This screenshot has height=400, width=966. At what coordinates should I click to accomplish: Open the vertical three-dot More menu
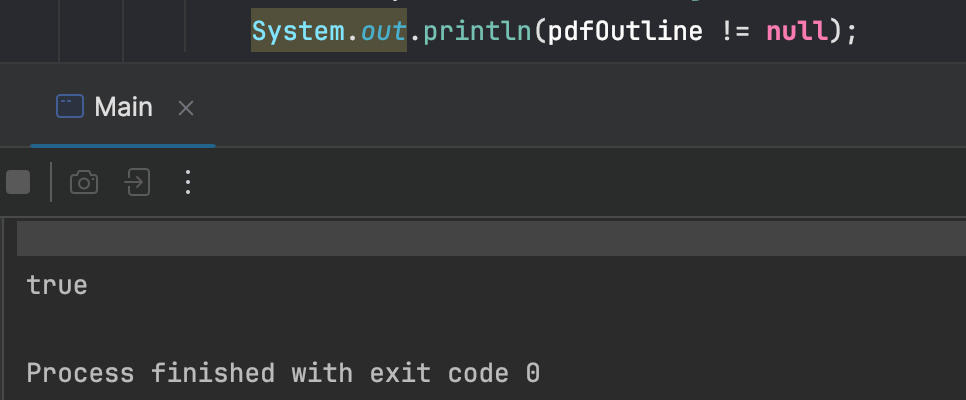click(187, 182)
